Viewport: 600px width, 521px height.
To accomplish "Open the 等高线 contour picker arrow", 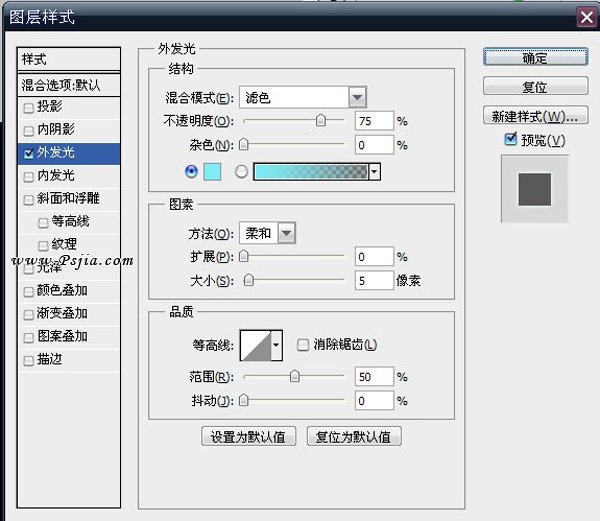I will [x=276, y=345].
